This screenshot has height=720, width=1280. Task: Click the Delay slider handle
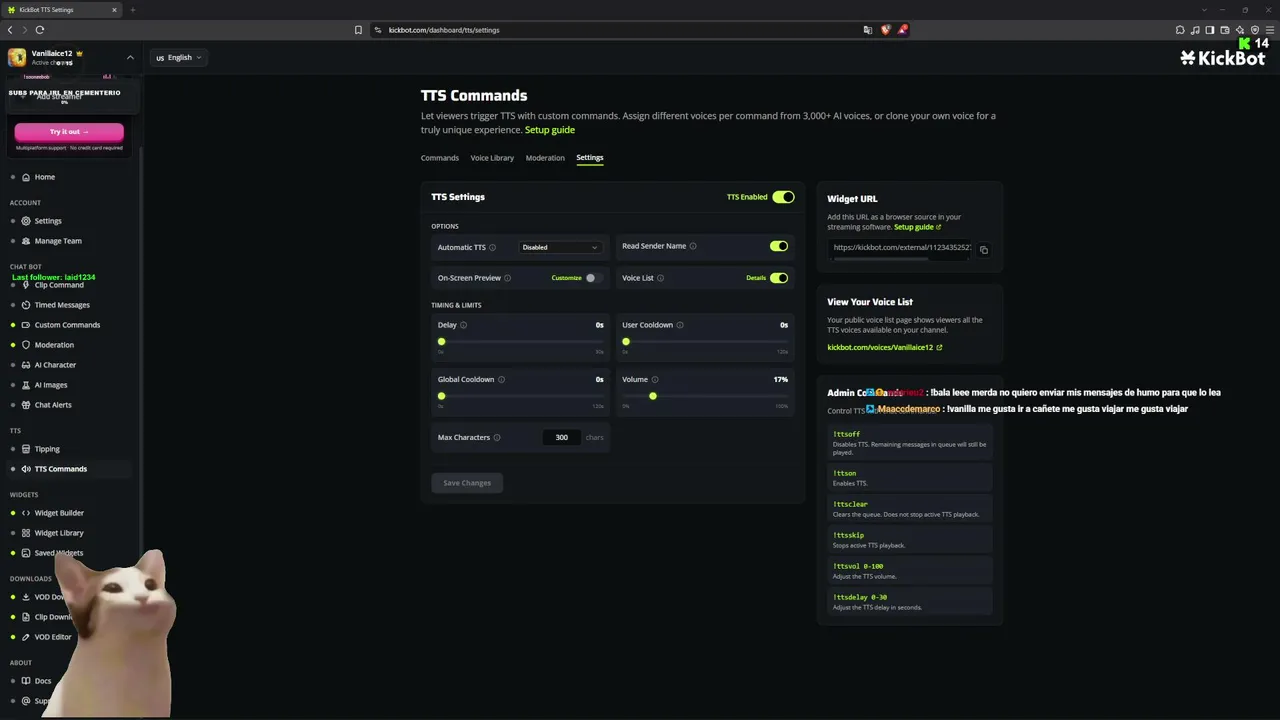[441, 342]
